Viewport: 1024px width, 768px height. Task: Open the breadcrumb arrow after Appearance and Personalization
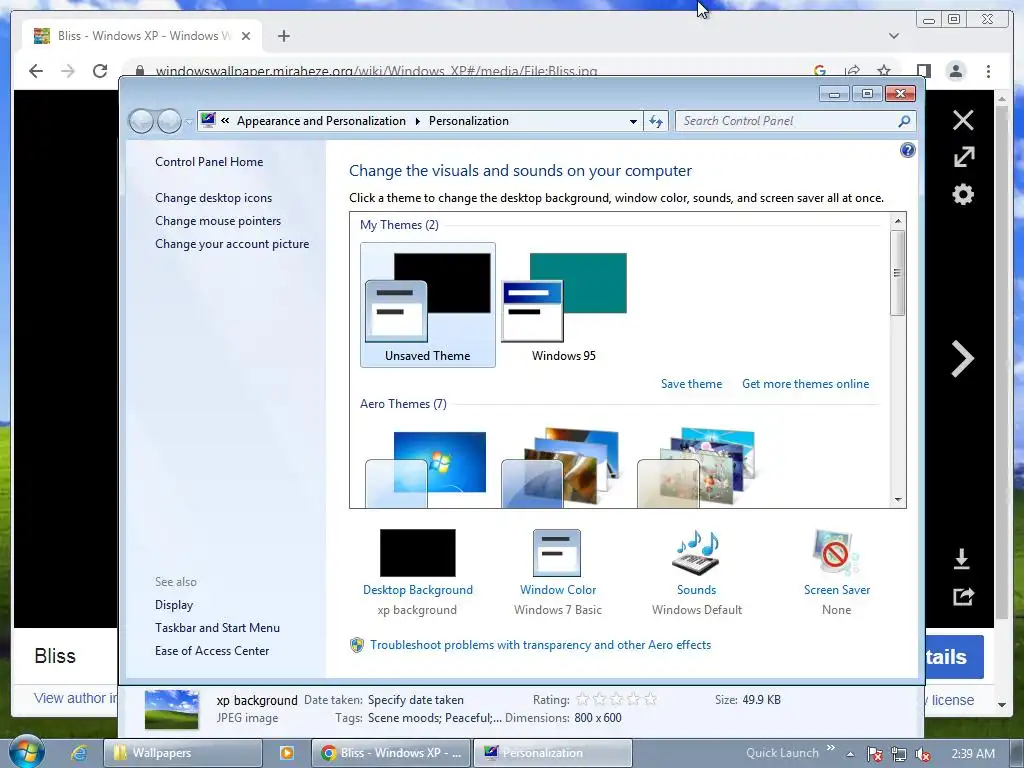[x=417, y=121]
